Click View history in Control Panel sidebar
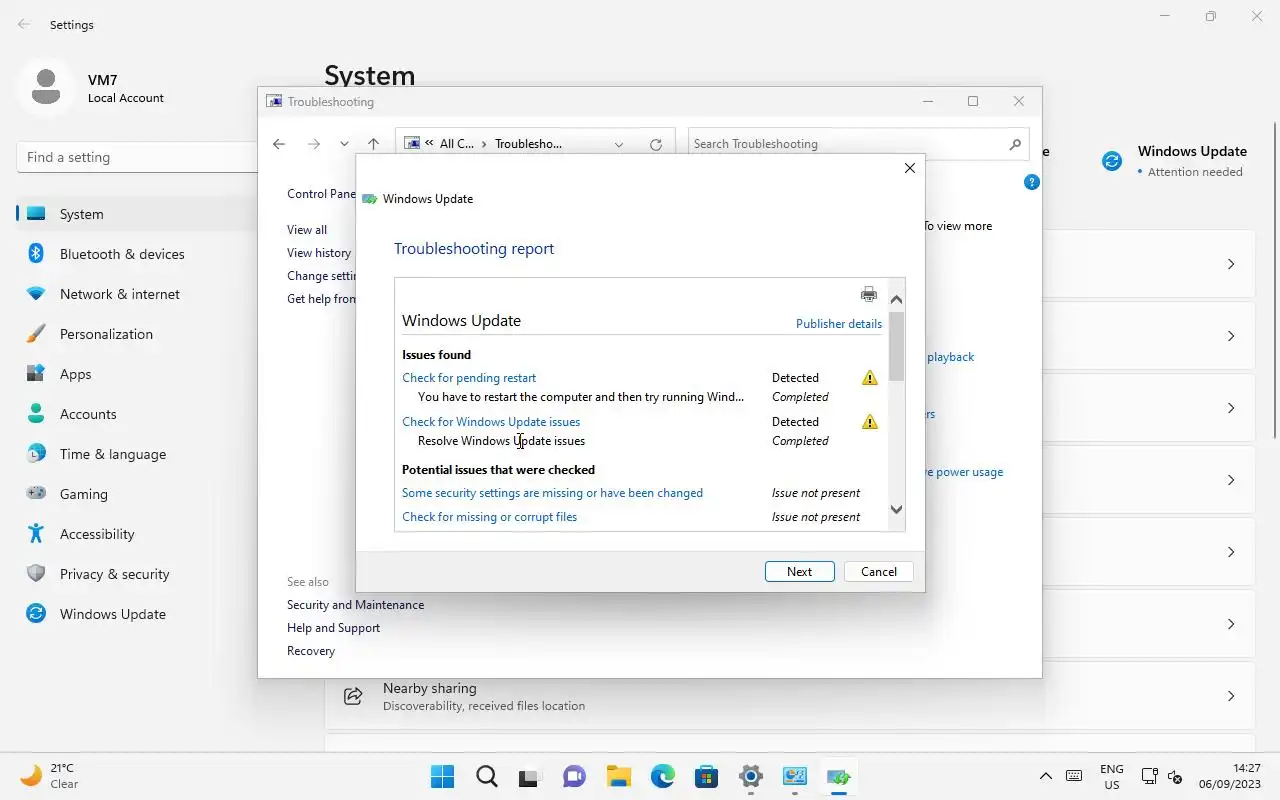This screenshot has height=800, width=1280. coord(319,253)
